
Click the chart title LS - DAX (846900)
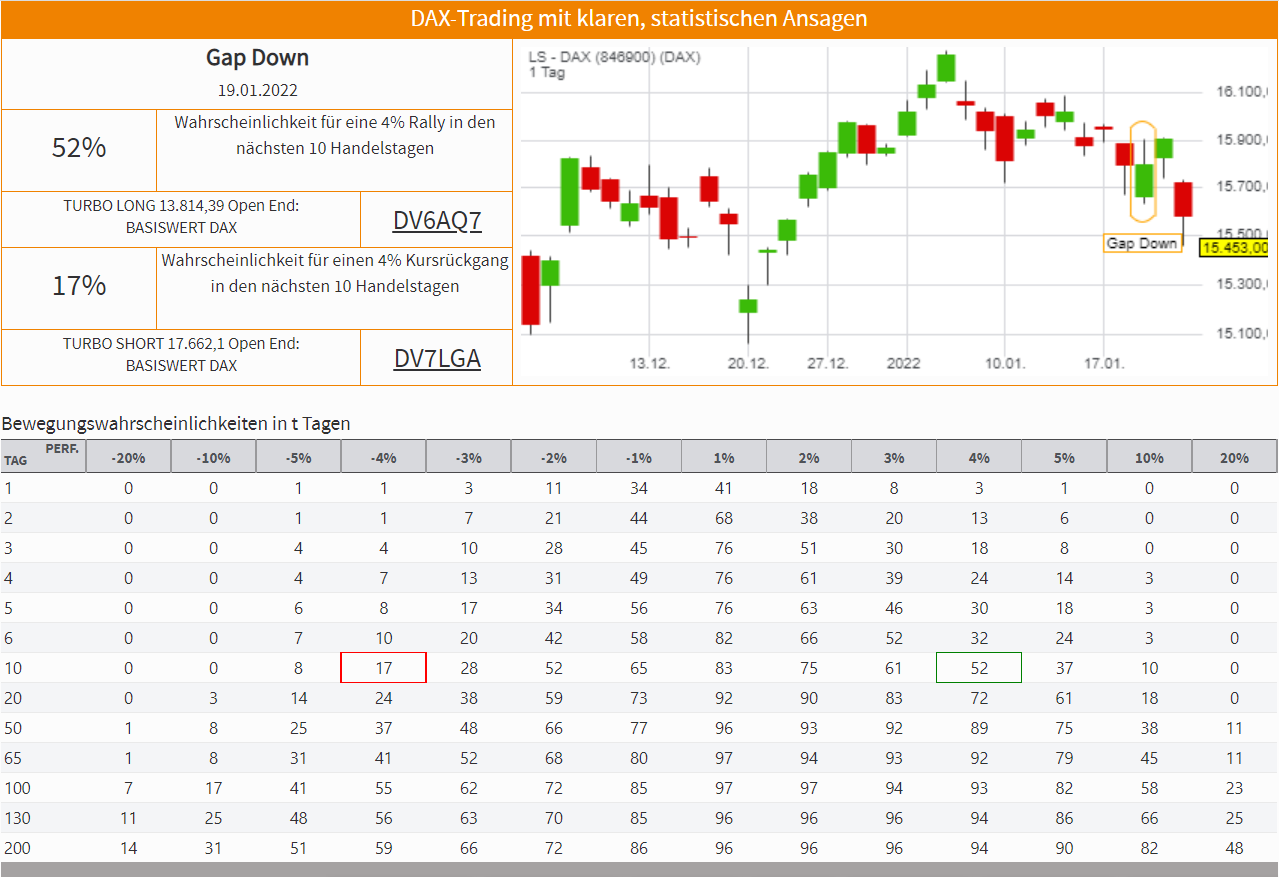[x=614, y=57]
